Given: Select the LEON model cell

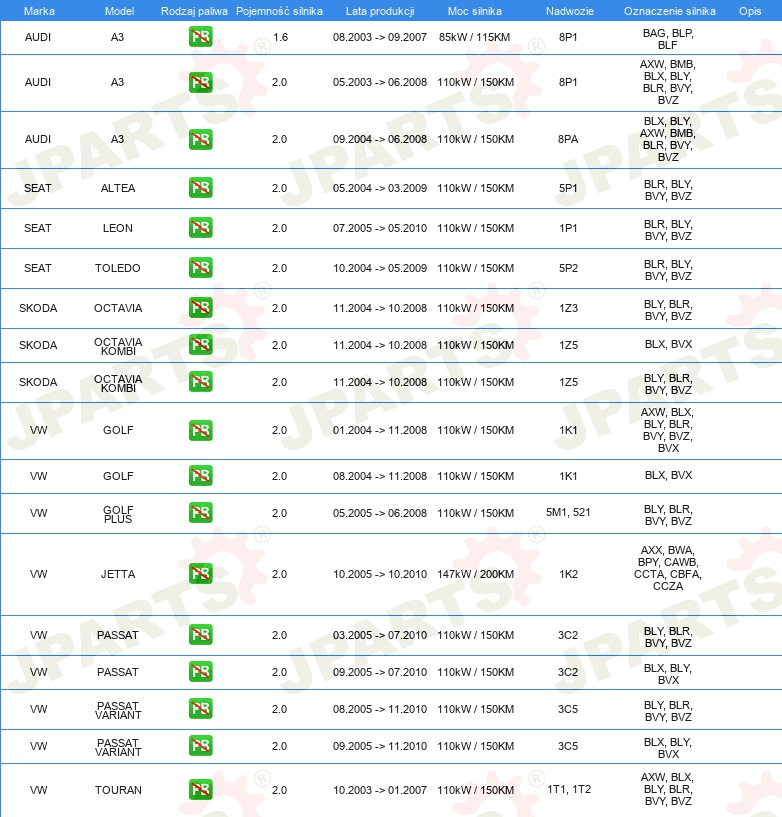Looking at the screenshot, I should click(118, 228).
